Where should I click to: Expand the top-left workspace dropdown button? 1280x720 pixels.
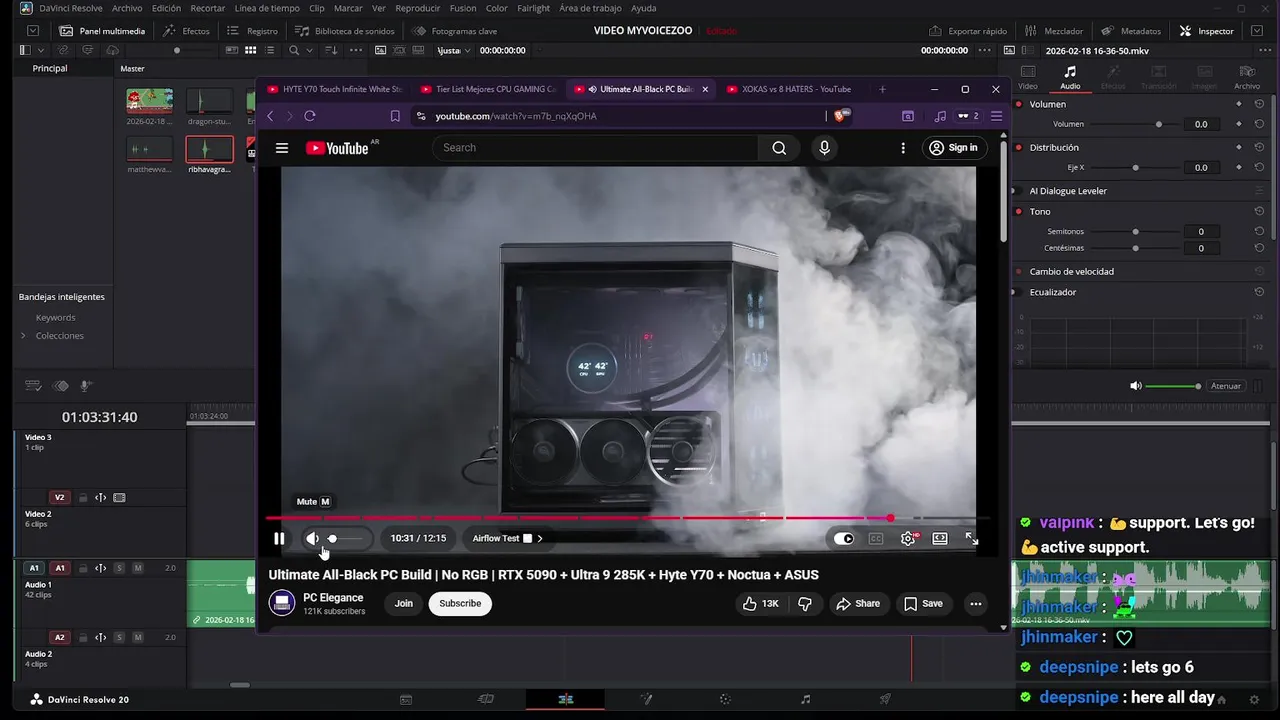[x=32, y=31]
